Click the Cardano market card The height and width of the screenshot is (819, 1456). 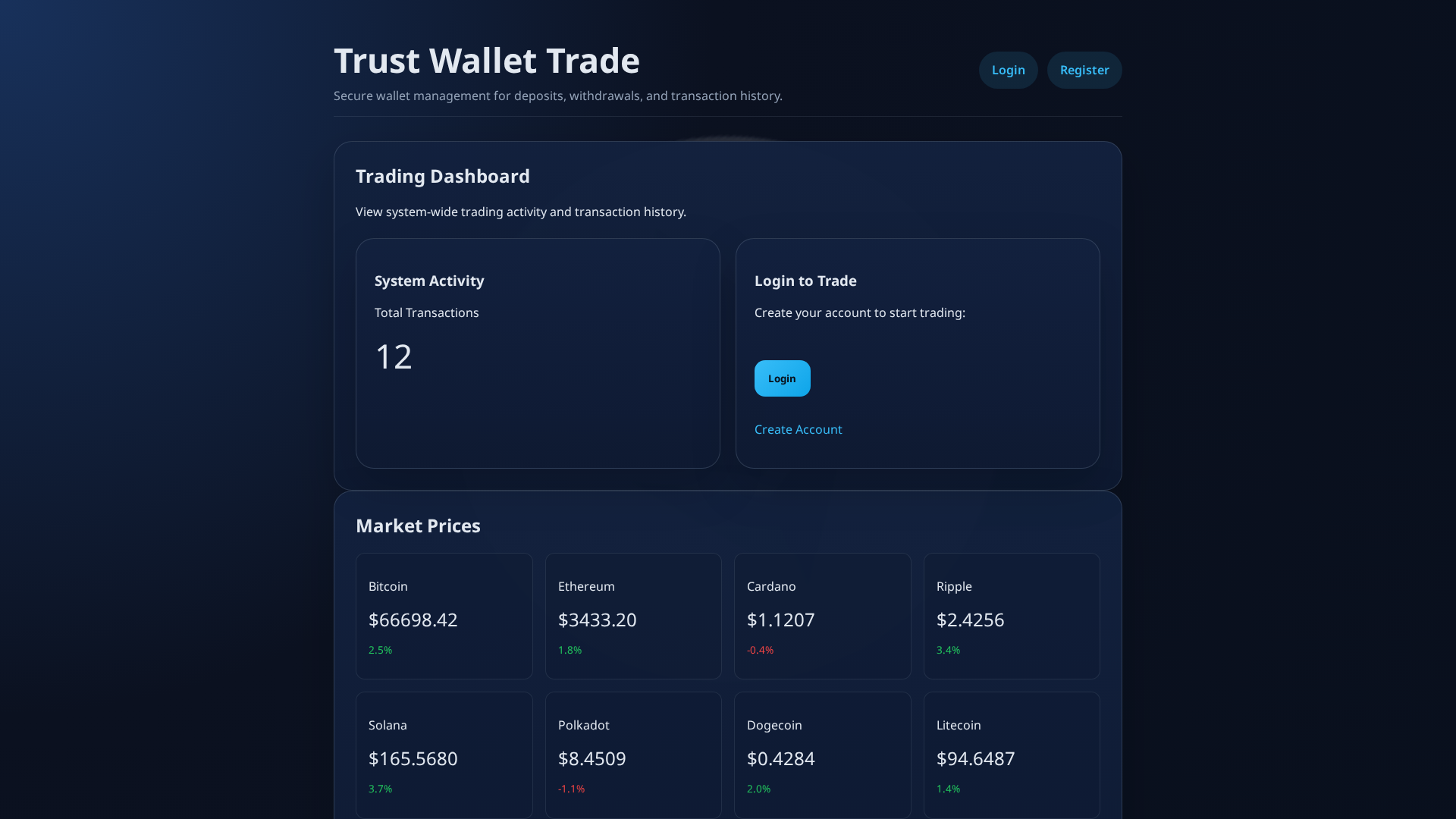click(822, 616)
